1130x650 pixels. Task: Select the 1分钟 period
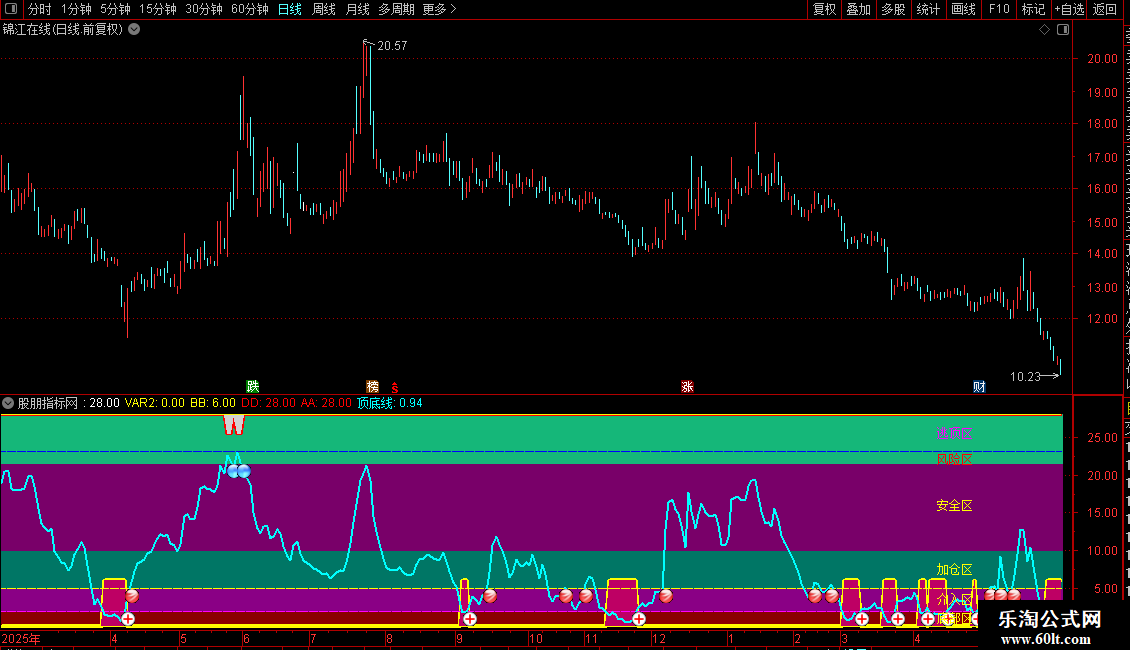76,9
